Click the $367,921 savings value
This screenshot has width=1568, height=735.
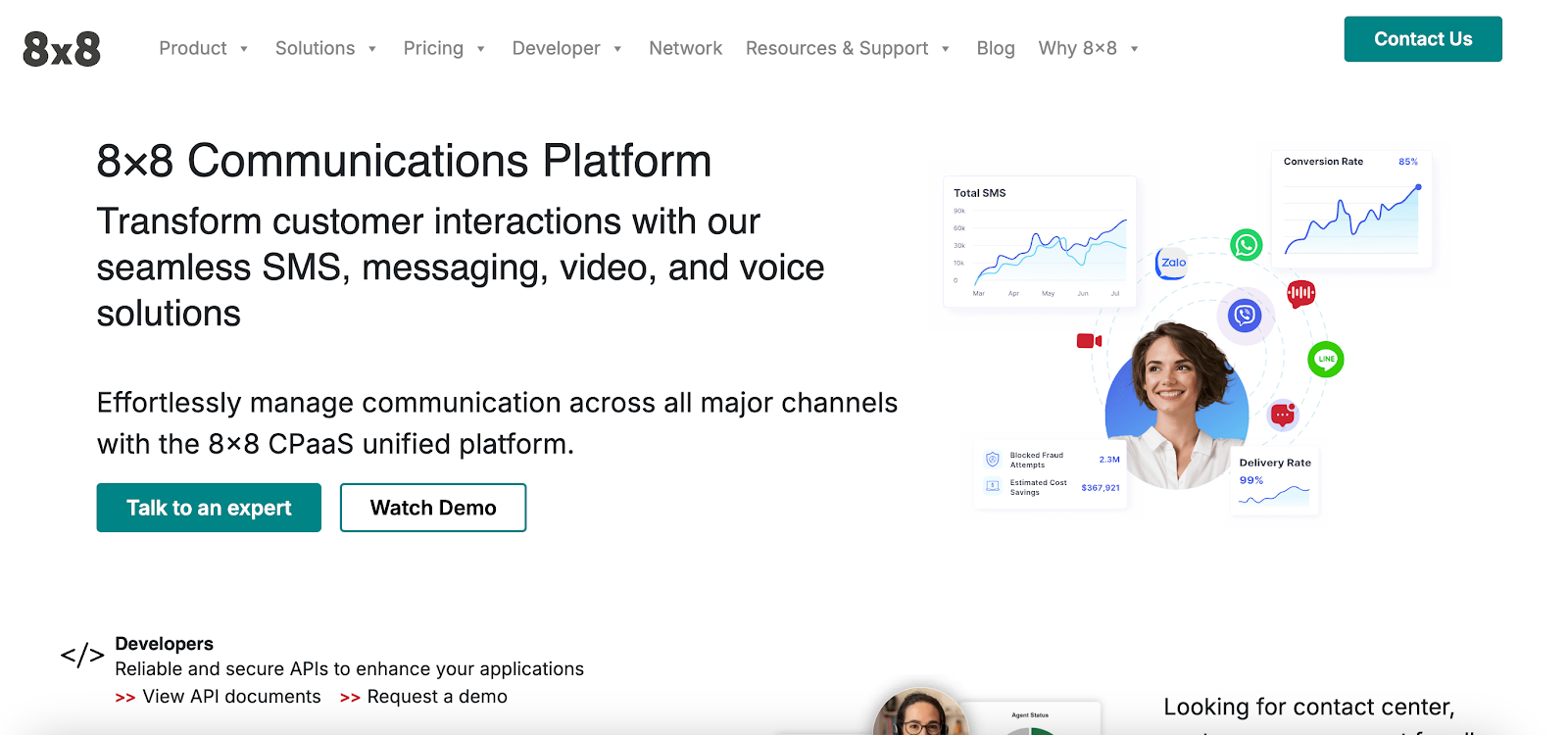click(1101, 488)
